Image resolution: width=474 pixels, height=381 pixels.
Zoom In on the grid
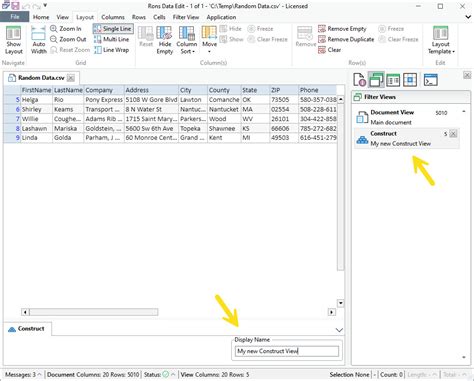[x=66, y=29]
